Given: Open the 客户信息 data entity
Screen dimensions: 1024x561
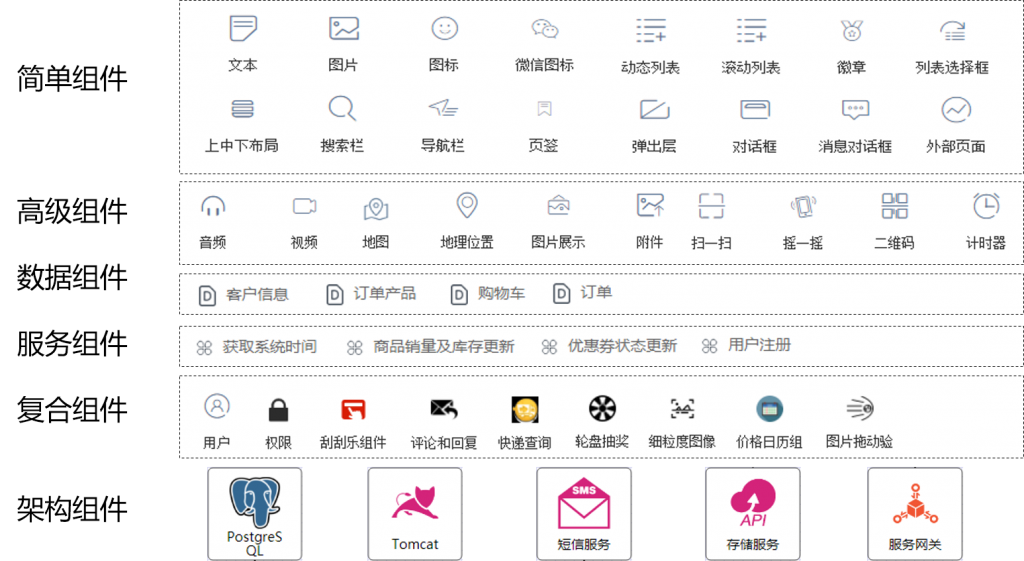Looking at the screenshot, I should point(245,294).
